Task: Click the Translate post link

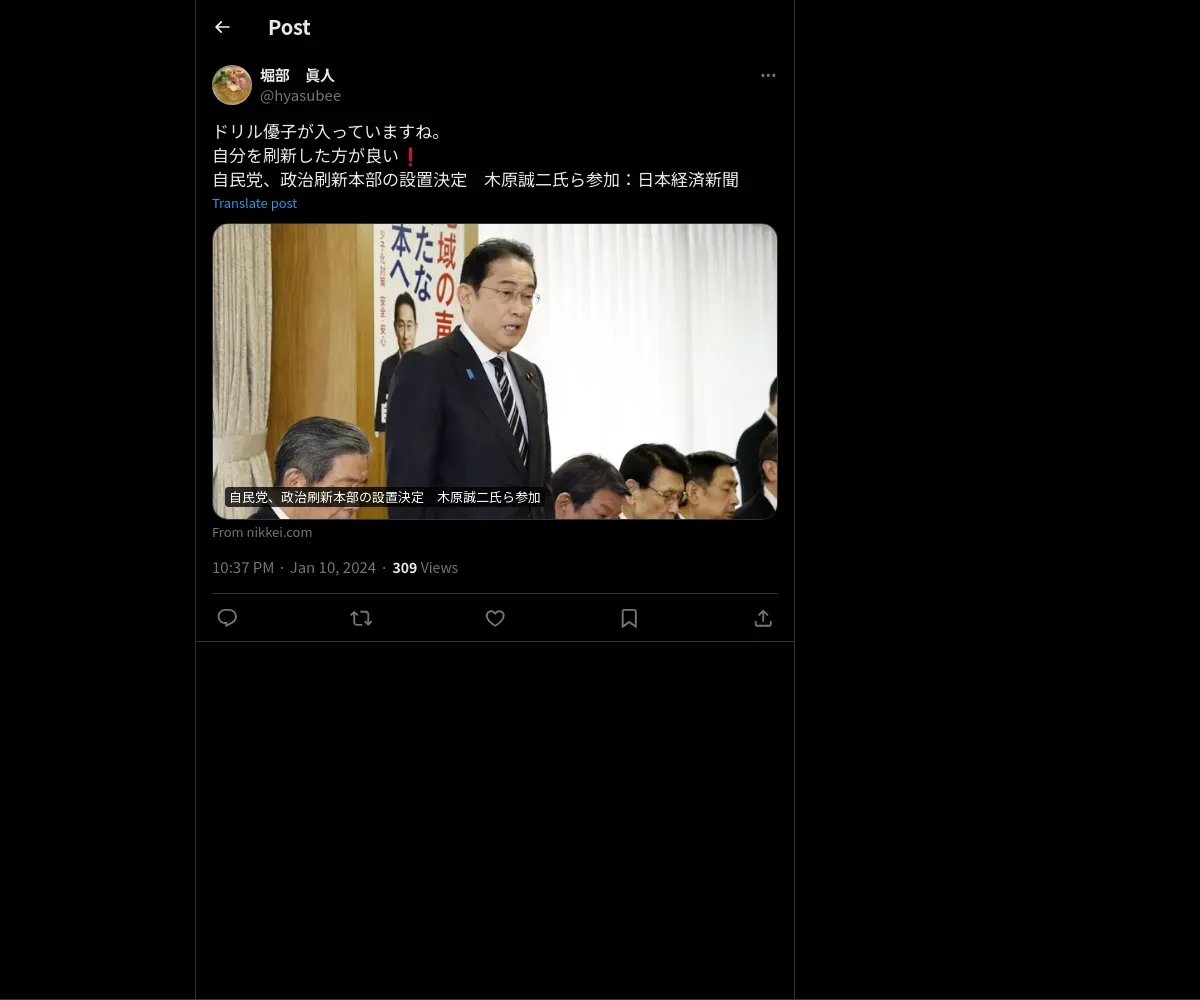Action: [254, 203]
